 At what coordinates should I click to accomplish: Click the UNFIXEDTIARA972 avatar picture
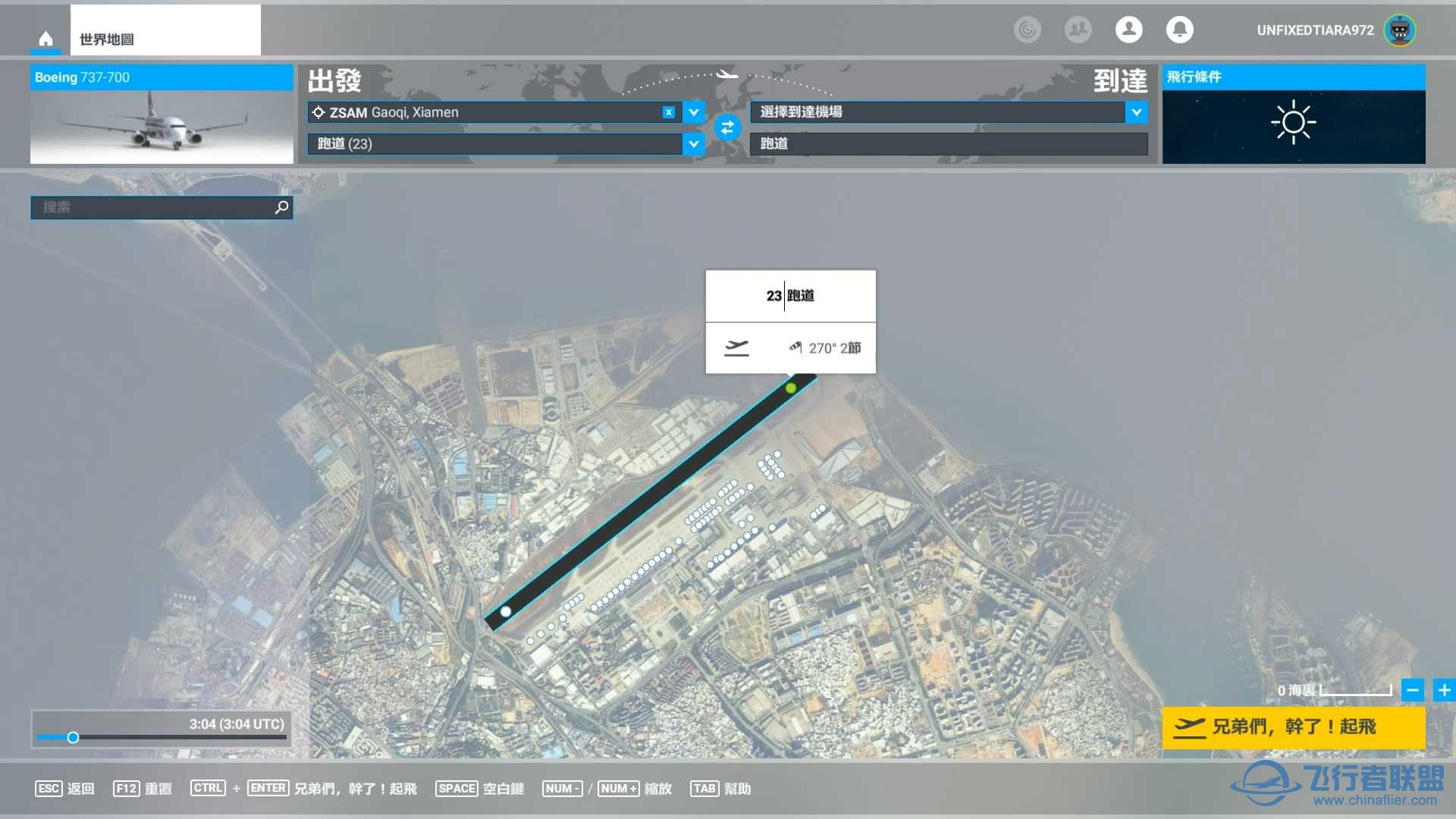[1399, 30]
